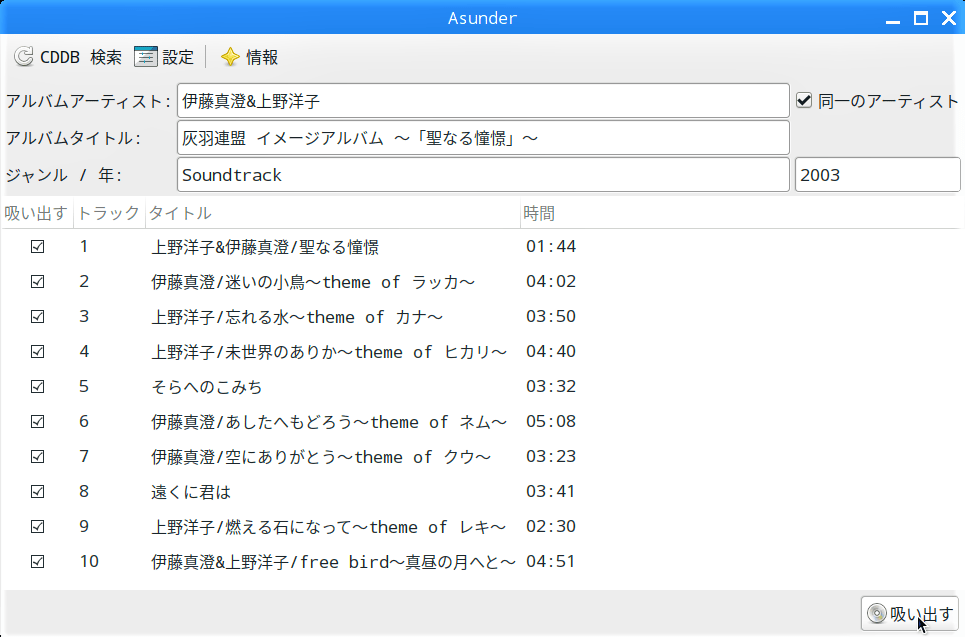This screenshot has width=965, height=637.
Task: Click duration 01:44 of track 1
Action: [x=551, y=246]
